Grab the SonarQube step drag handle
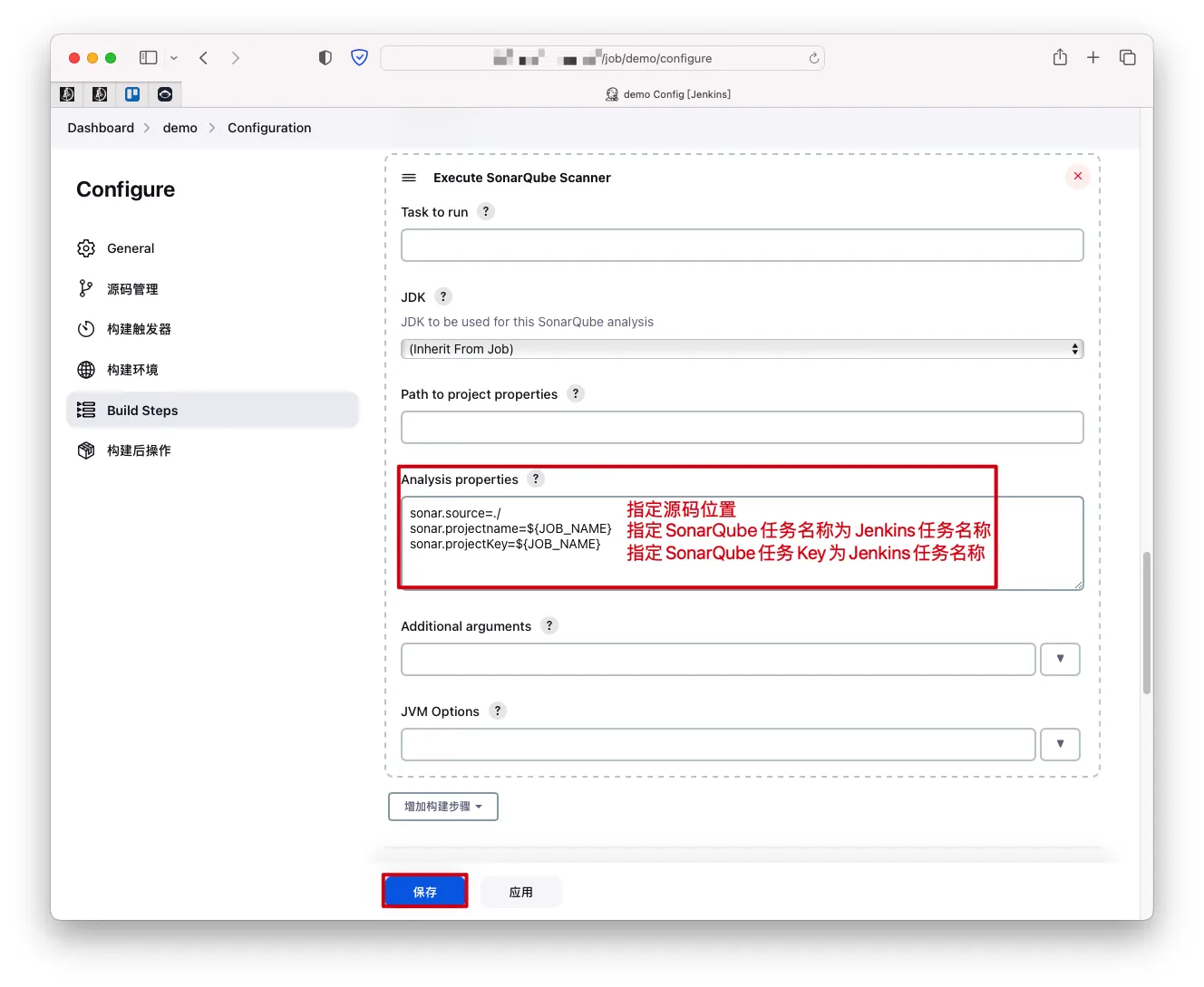 [409, 178]
